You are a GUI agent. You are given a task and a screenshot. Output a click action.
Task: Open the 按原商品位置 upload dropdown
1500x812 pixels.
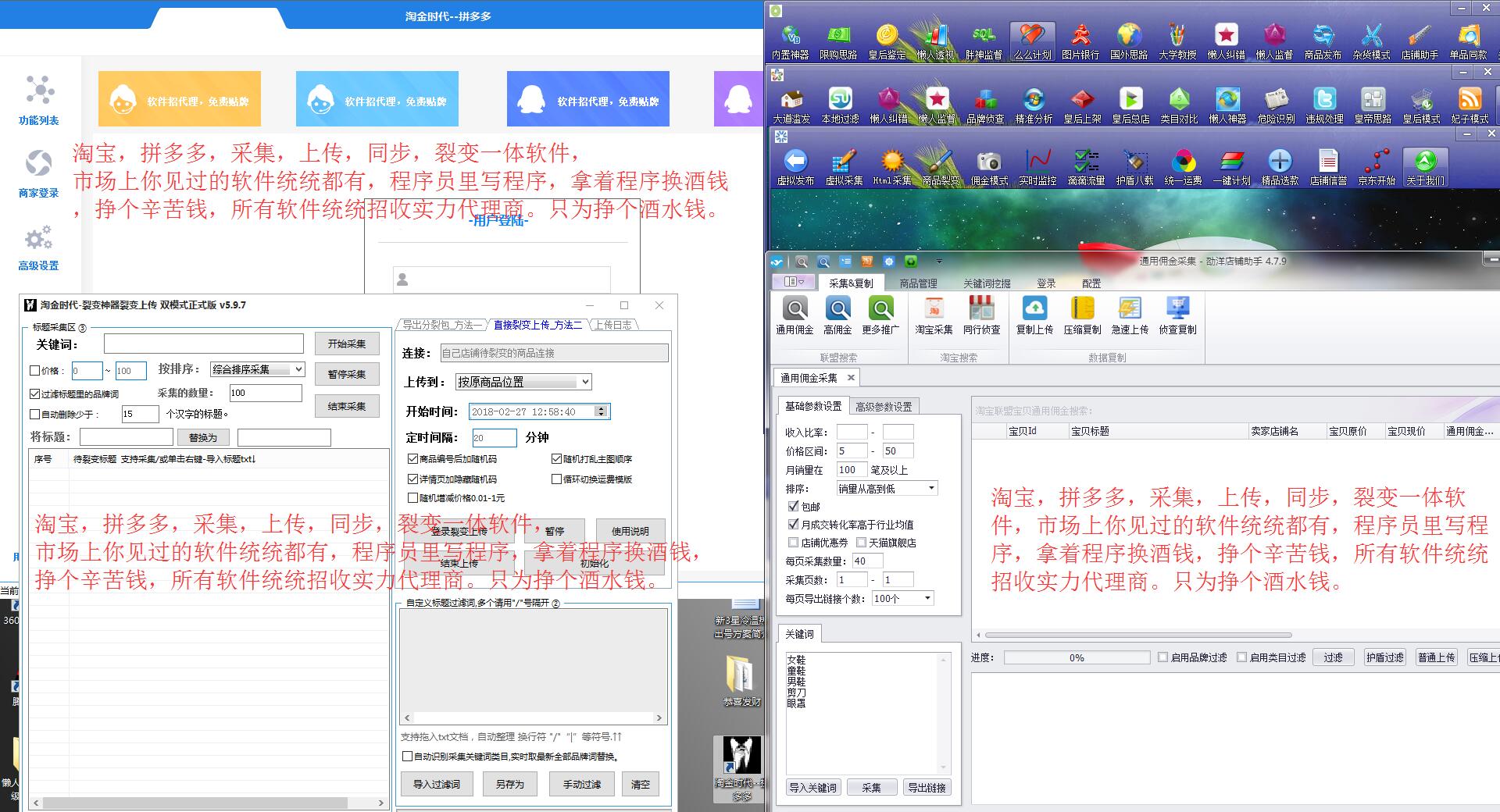pos(584,382)
